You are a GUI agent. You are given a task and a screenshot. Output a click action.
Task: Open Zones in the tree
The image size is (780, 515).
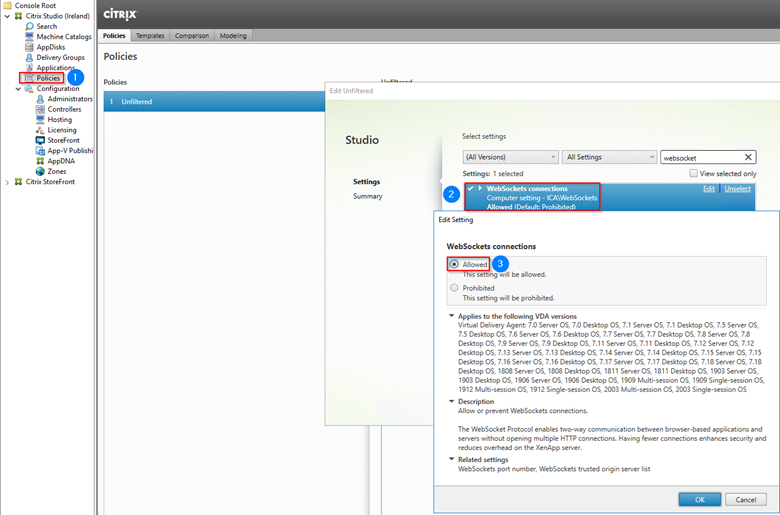pos(57,171)
